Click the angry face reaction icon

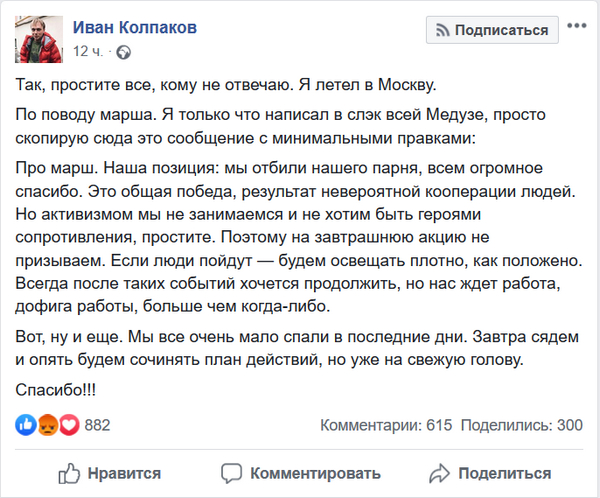click(x=48, y=425)
